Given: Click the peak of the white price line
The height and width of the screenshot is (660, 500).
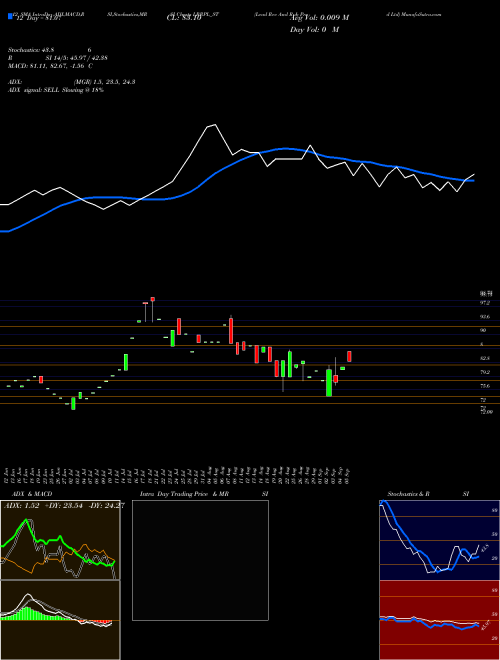Looking at the screenshot, I should pyautogui.click(x=215, y=125).
